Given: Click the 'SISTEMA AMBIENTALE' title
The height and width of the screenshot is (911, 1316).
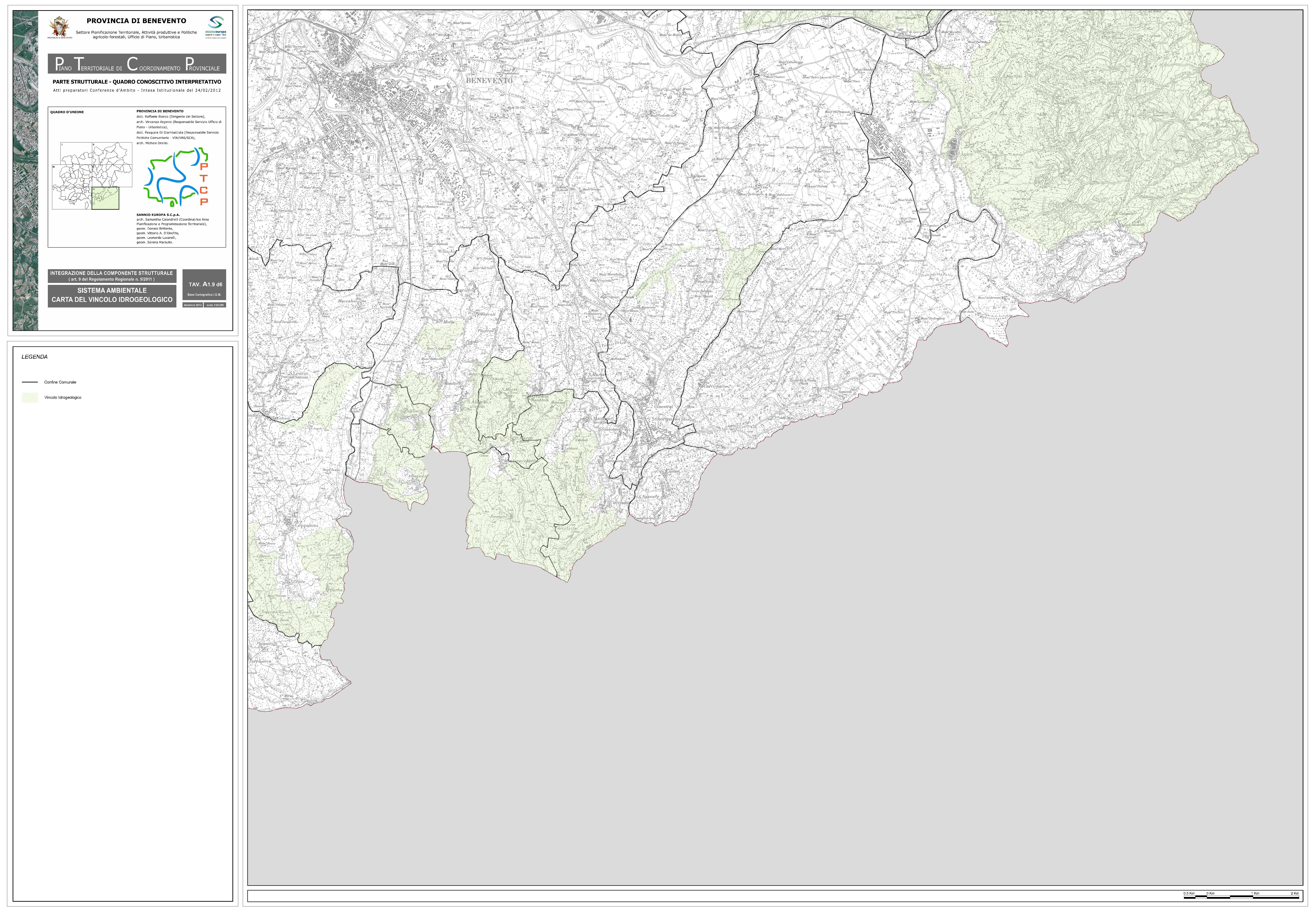Looking at the screenshot, I should pyautogui.click(x=112, y=290).
